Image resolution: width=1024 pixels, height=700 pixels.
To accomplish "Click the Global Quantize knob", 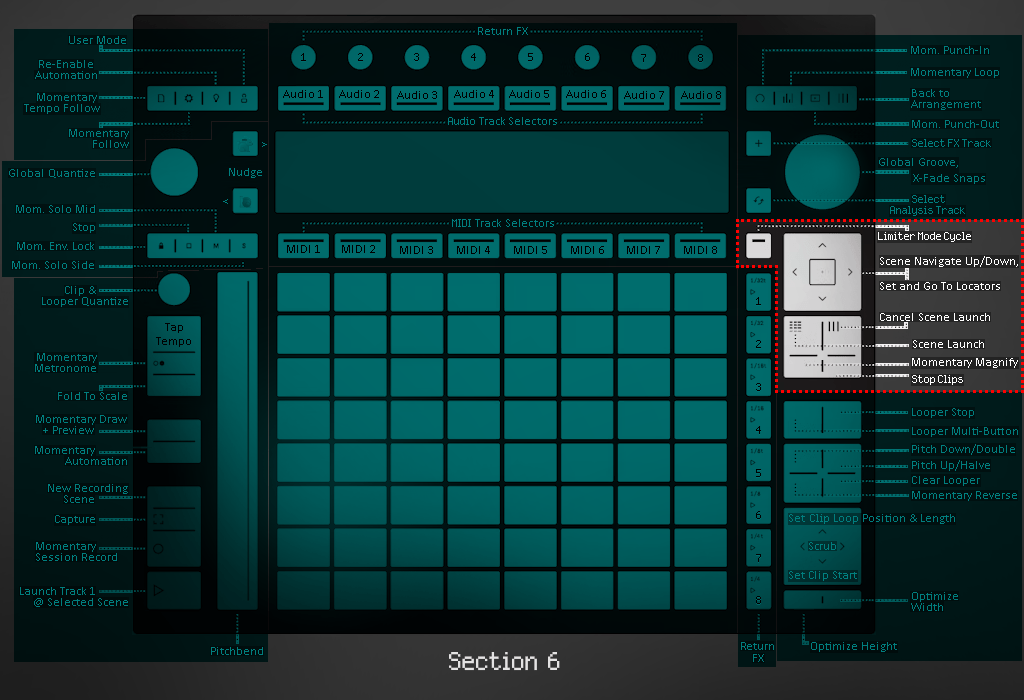I will (174, 171).
